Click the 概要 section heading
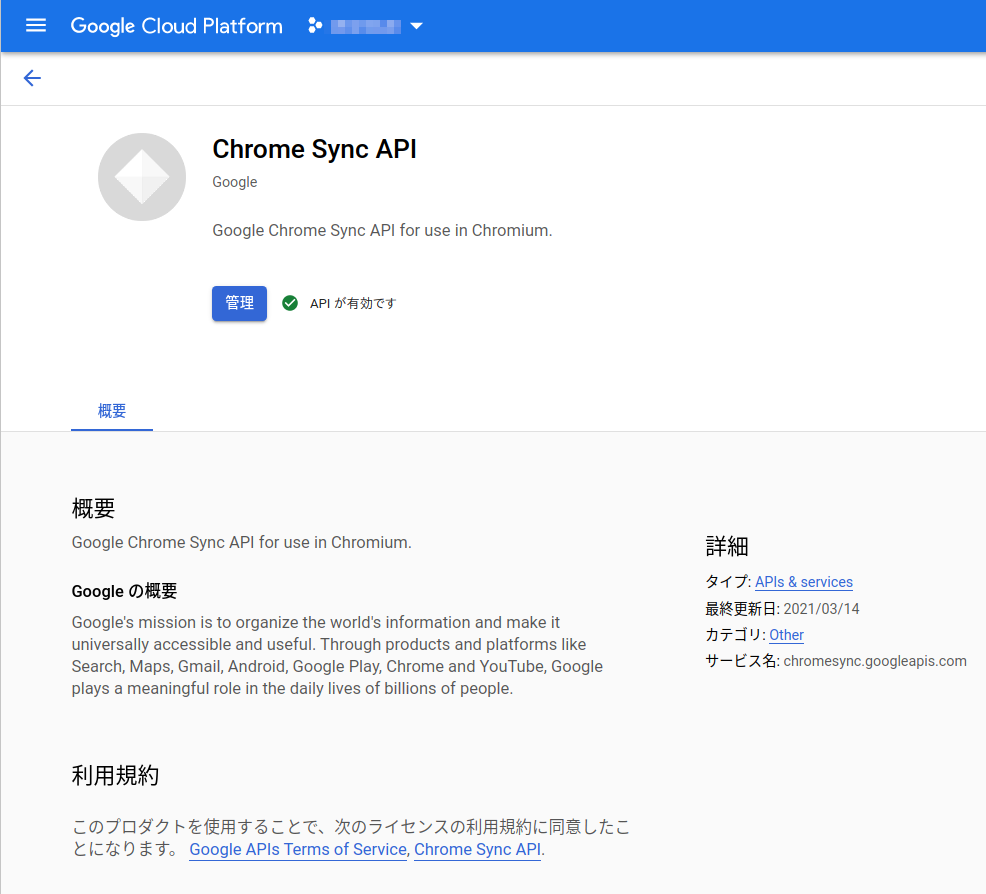Viewport: 986px width, 894px height. click(93, 508)
